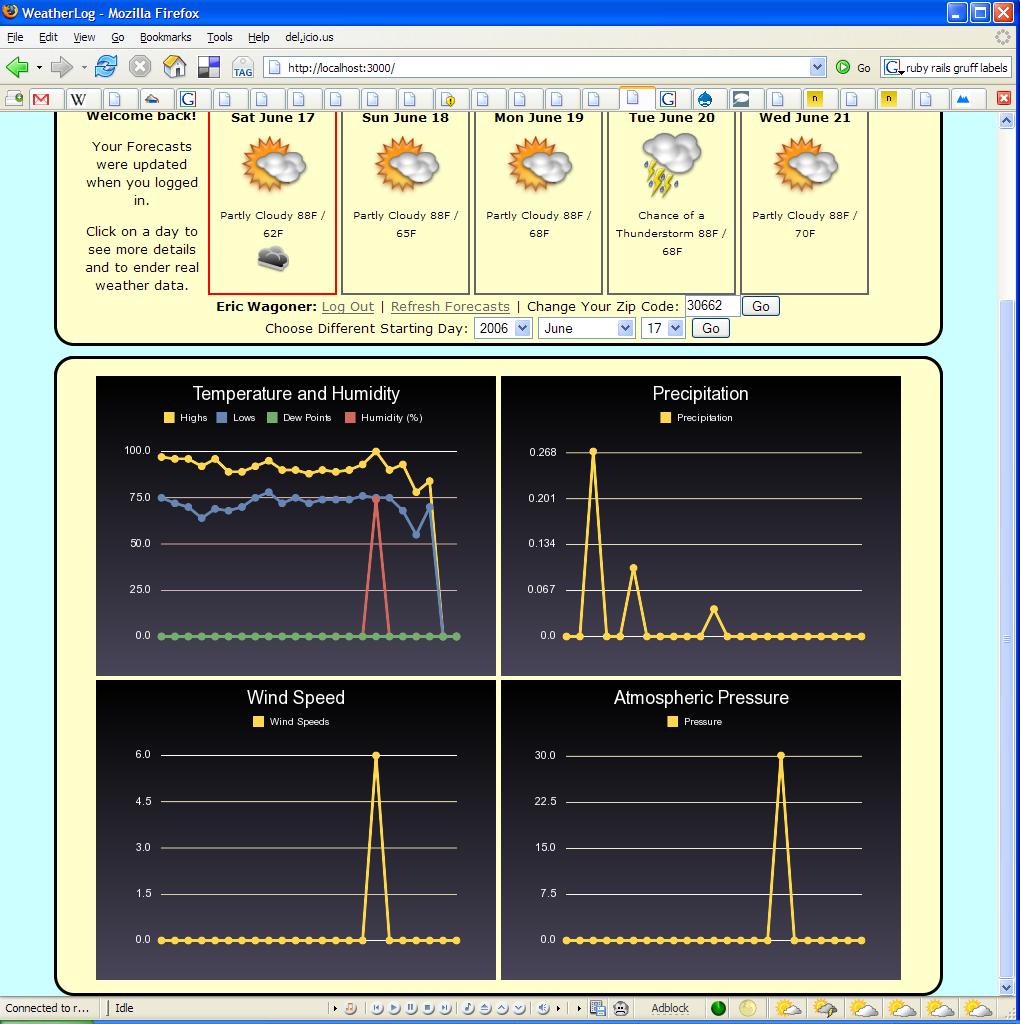Go to the Home page icon

pos(174,67)
